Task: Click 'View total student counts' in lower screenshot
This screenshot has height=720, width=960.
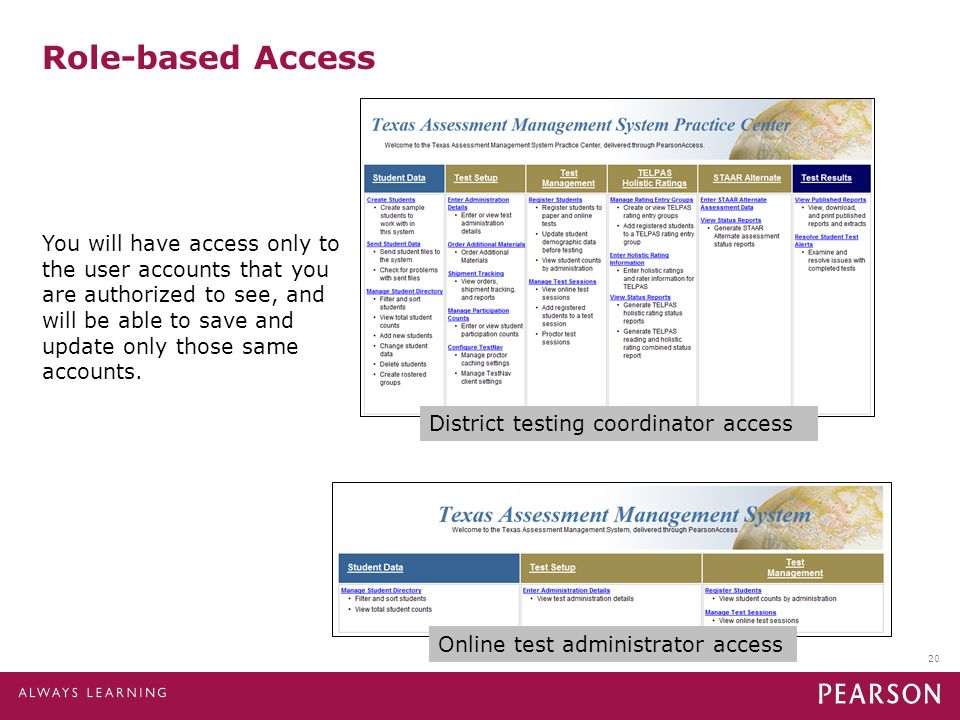Action: pos(393,609)
